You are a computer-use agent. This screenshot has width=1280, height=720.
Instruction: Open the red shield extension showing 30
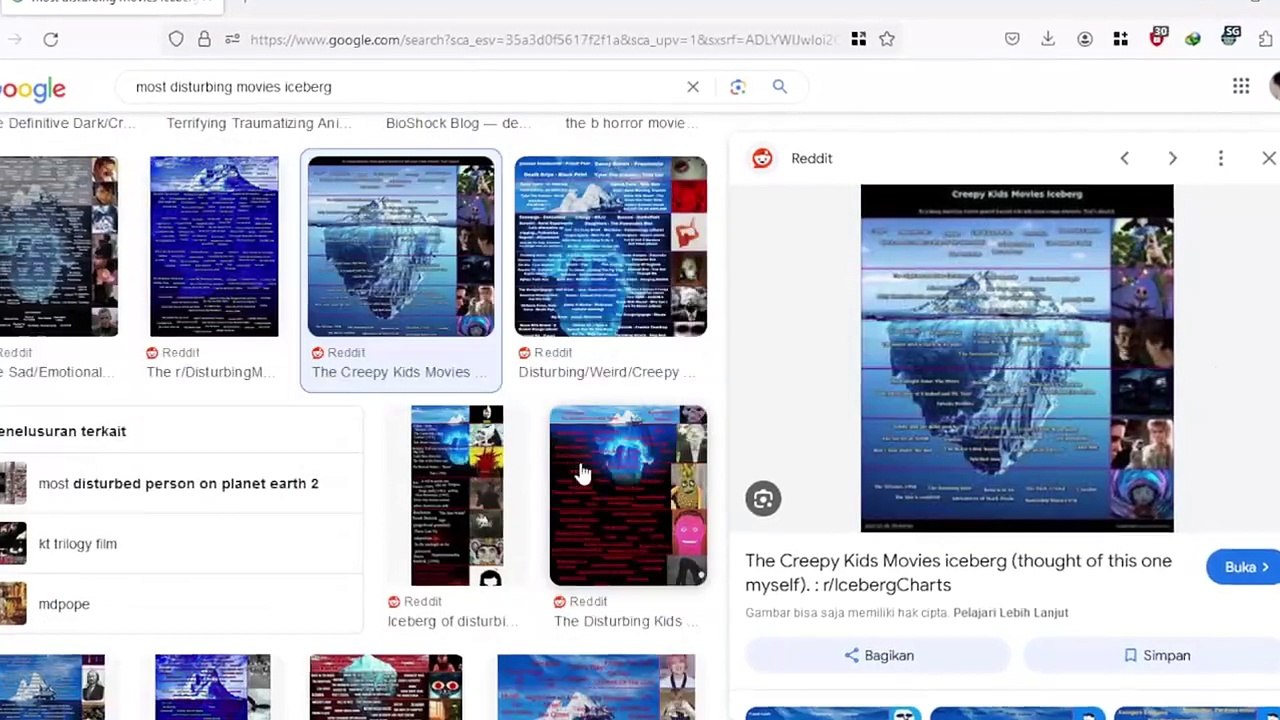pos(1158,38)
